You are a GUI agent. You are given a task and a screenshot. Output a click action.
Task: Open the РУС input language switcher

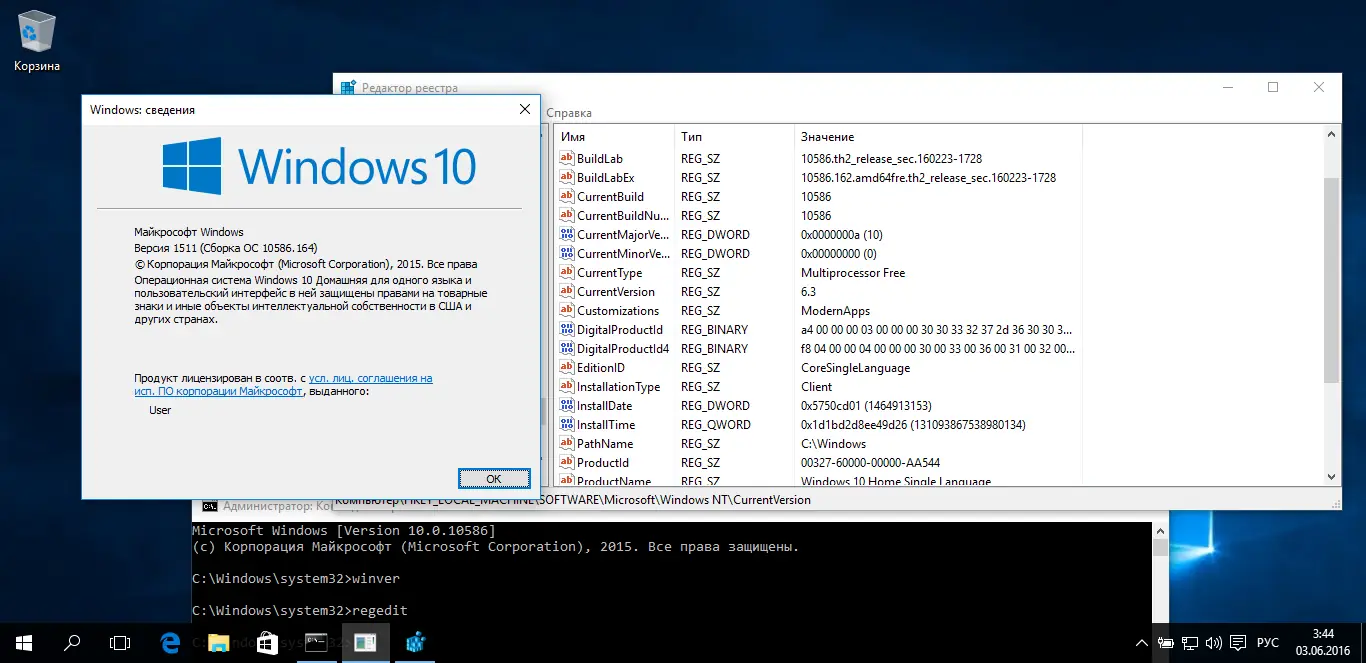[x=1268, y=643]
